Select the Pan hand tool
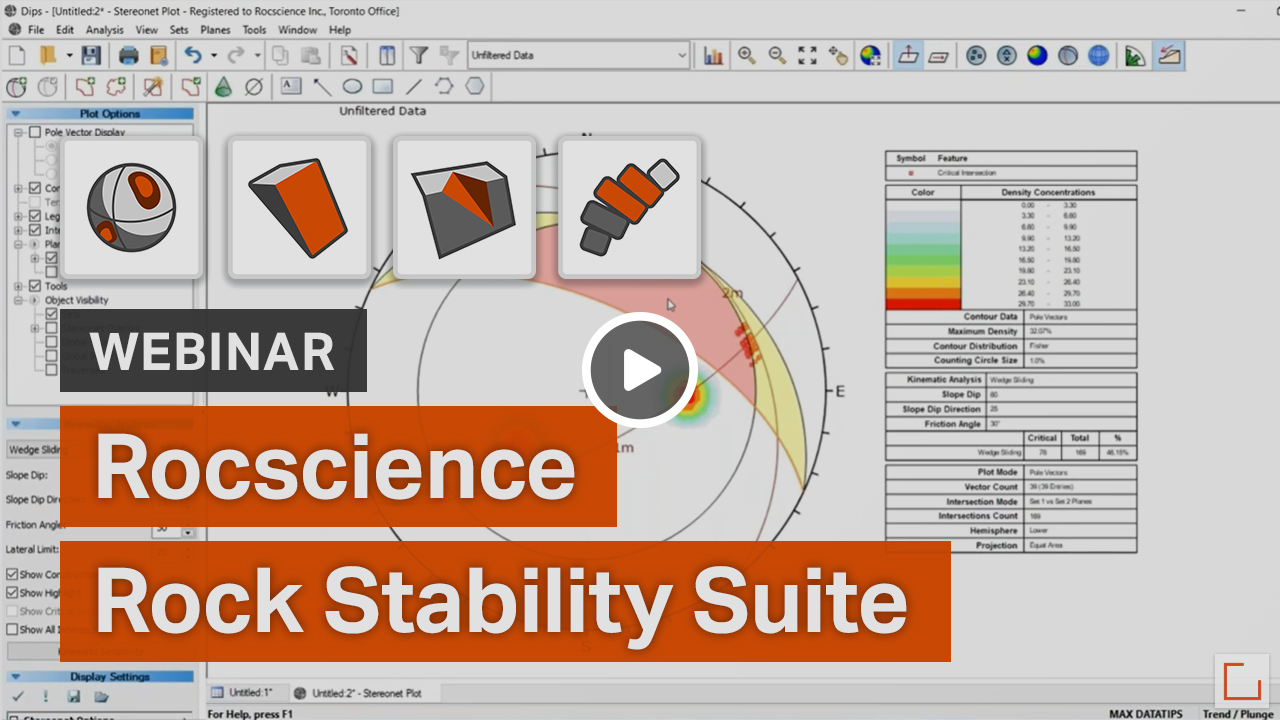This screenshot has height=720, width=1280. 838,56
